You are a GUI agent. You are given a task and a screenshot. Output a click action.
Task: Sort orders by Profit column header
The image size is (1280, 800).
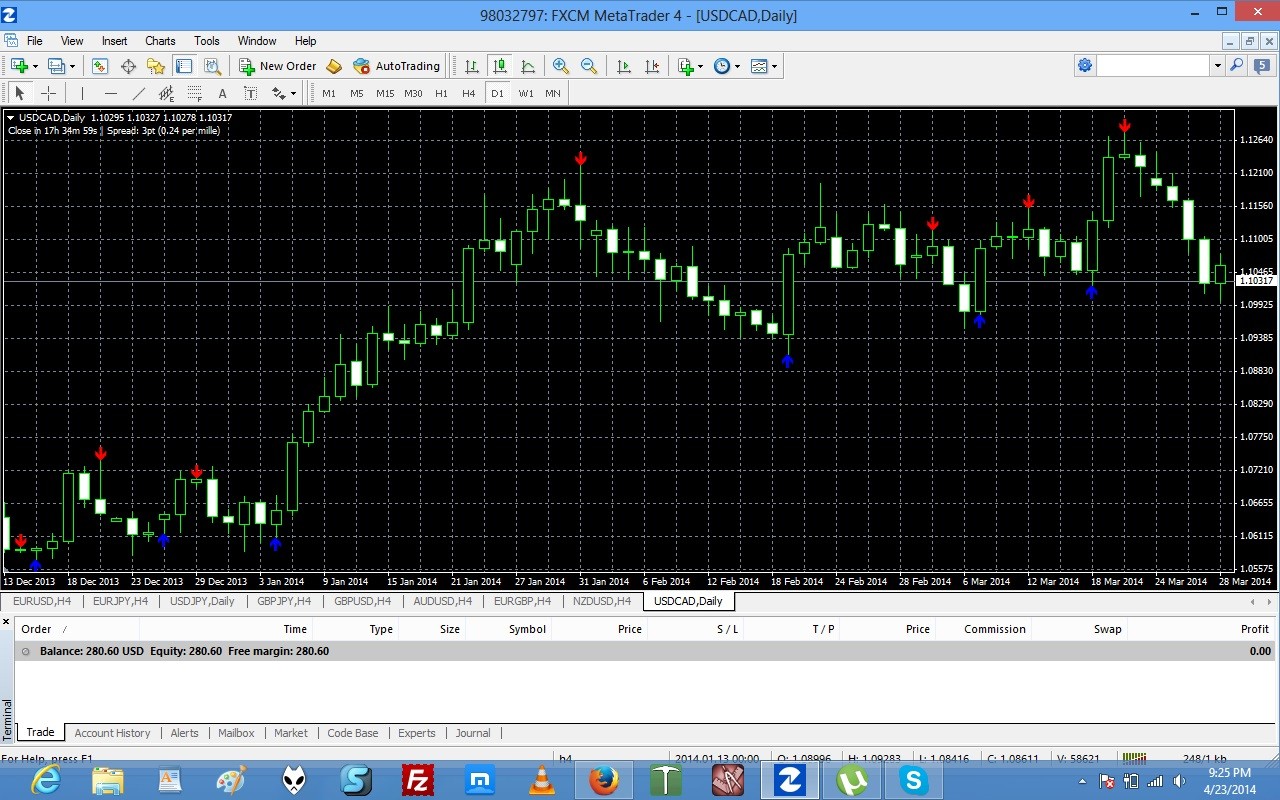tap(1255, 629)
